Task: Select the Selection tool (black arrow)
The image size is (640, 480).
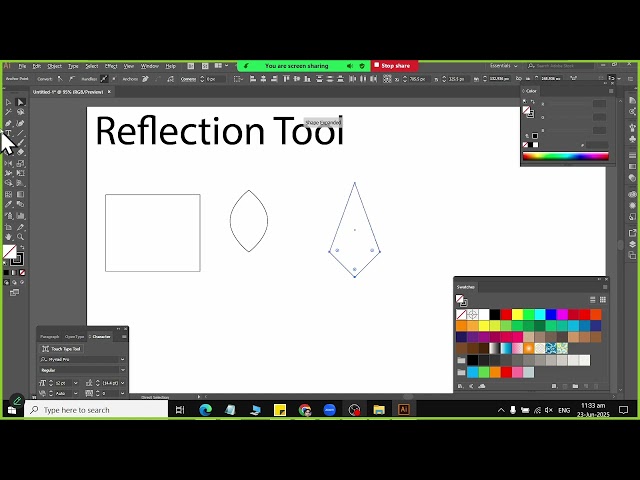Action: 8,102
